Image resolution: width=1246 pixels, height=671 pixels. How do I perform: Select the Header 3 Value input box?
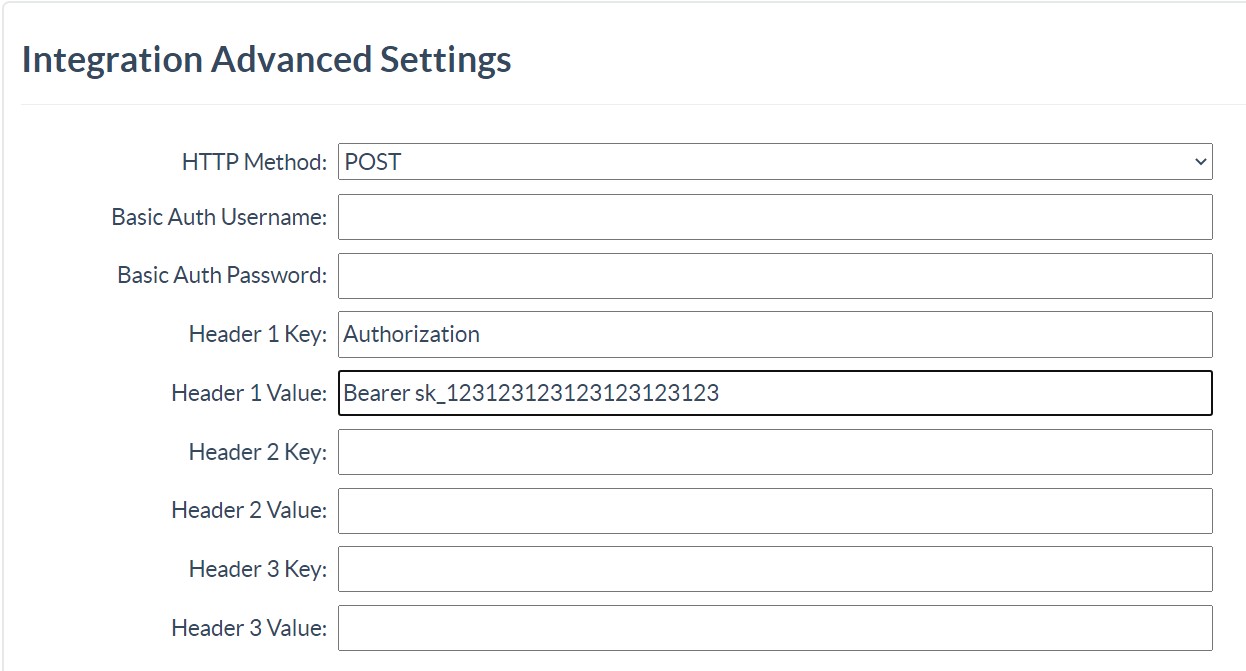point(775,627)
